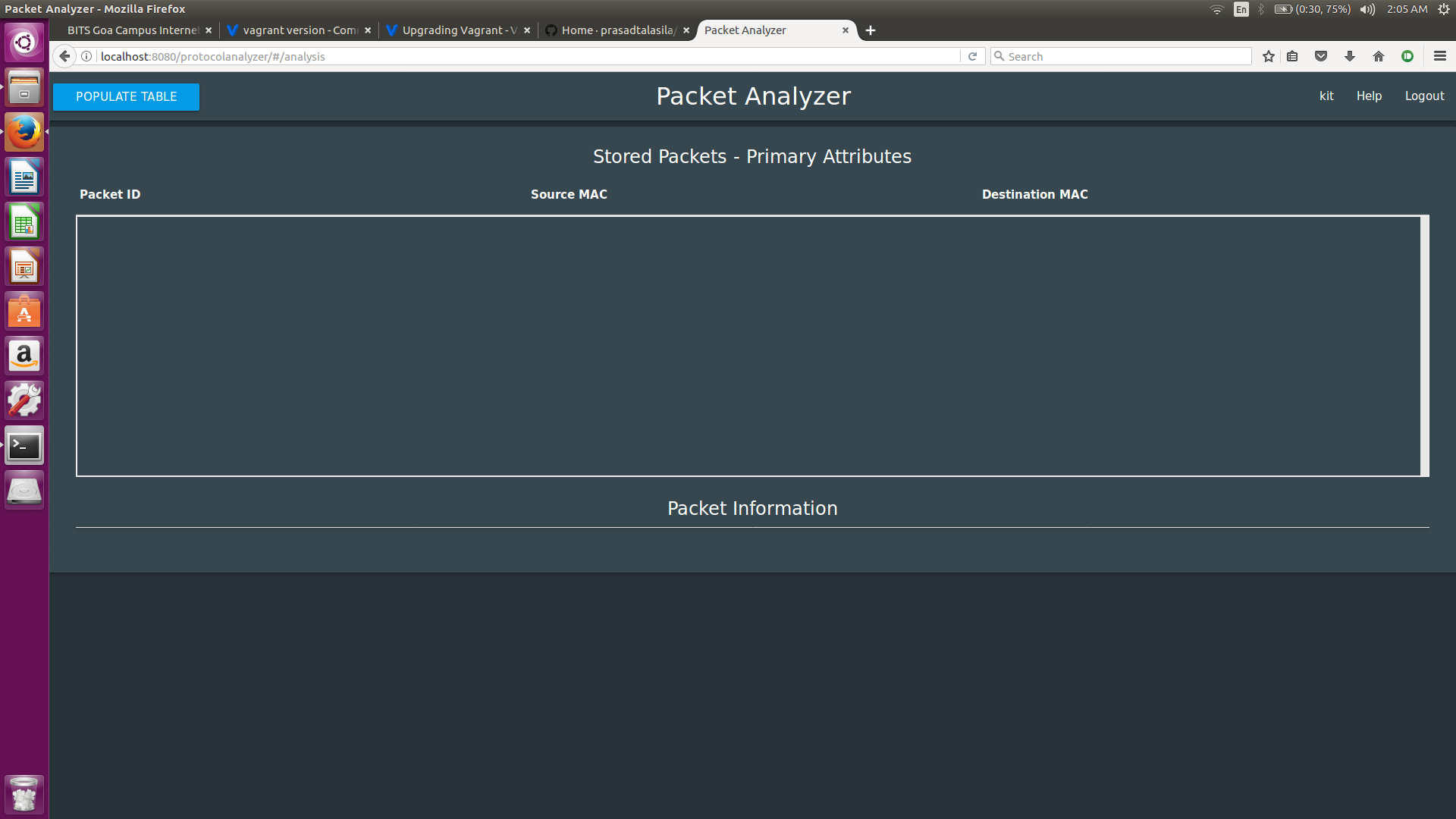Click the Firefox home icon
Screen dimensions: 1456x819
click(x=1379, y=56)
